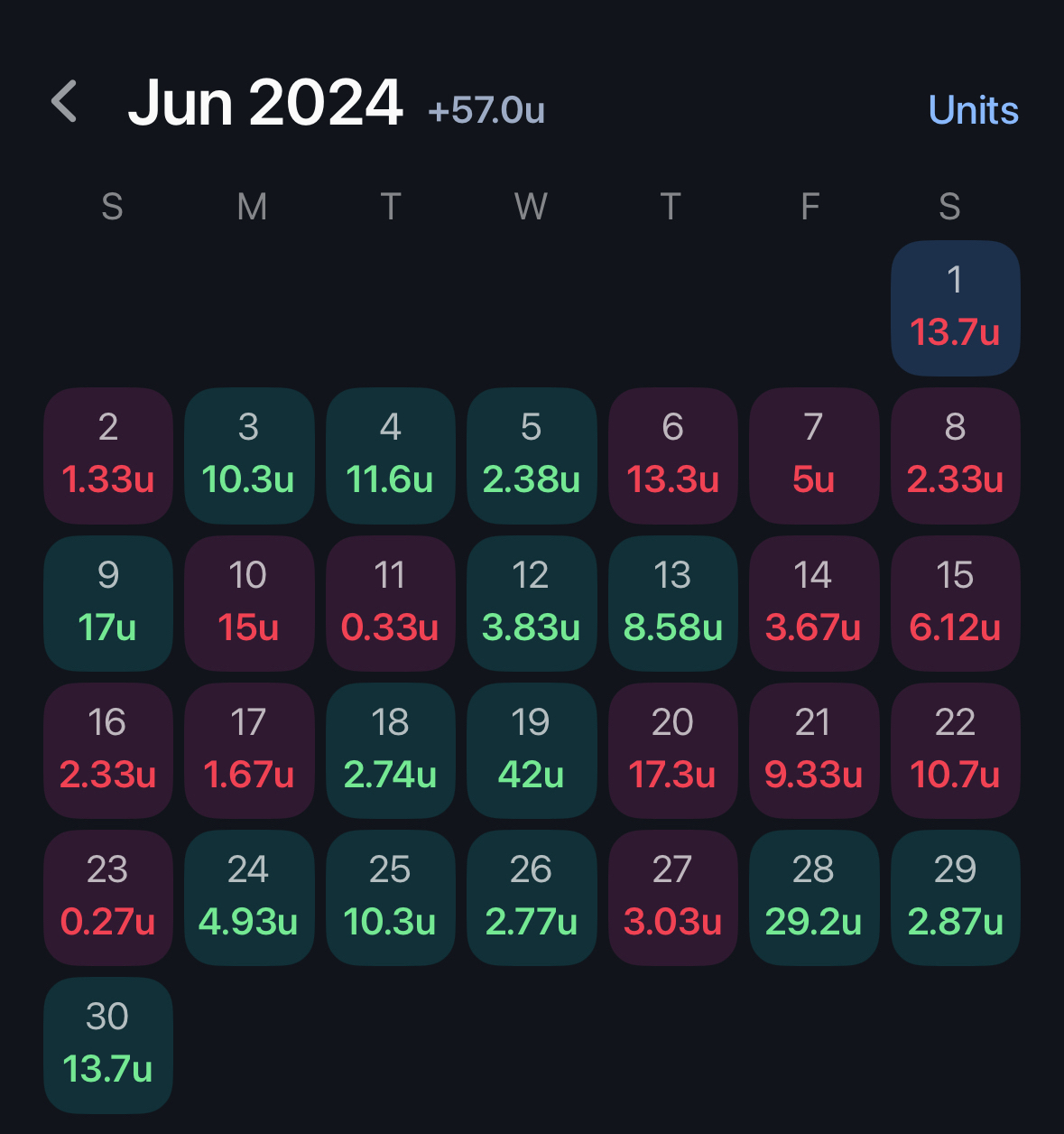
Task: Open day 2 with 1.33u loss
Action: 108,456
